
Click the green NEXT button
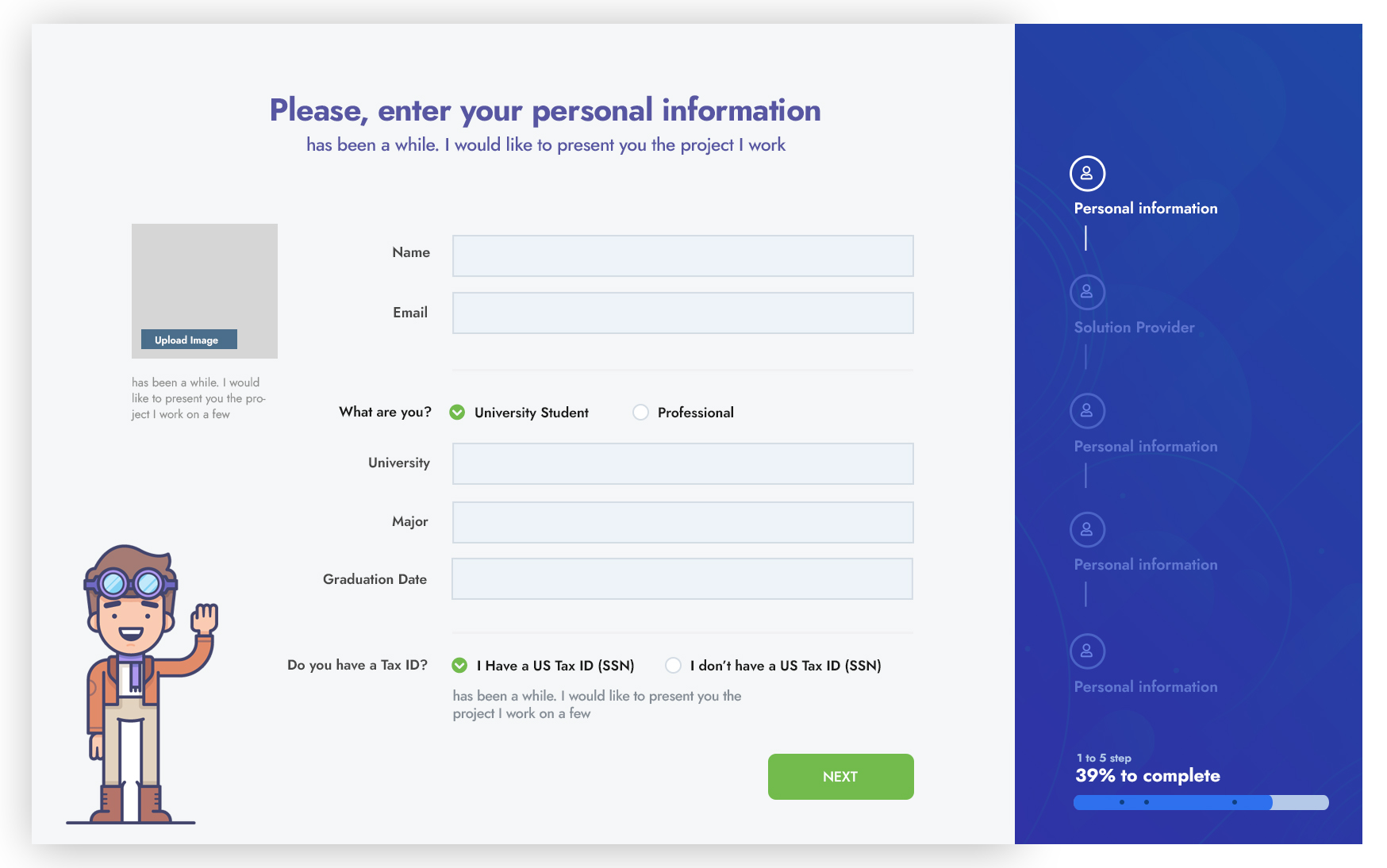click(x=840, y=777)
